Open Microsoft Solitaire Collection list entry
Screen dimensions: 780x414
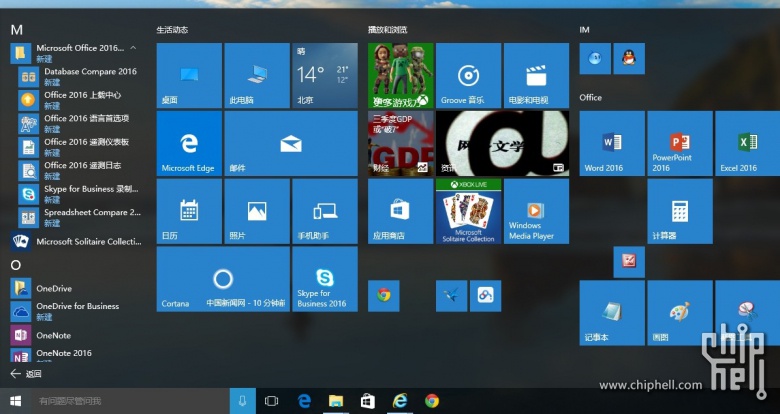(77, 241)
